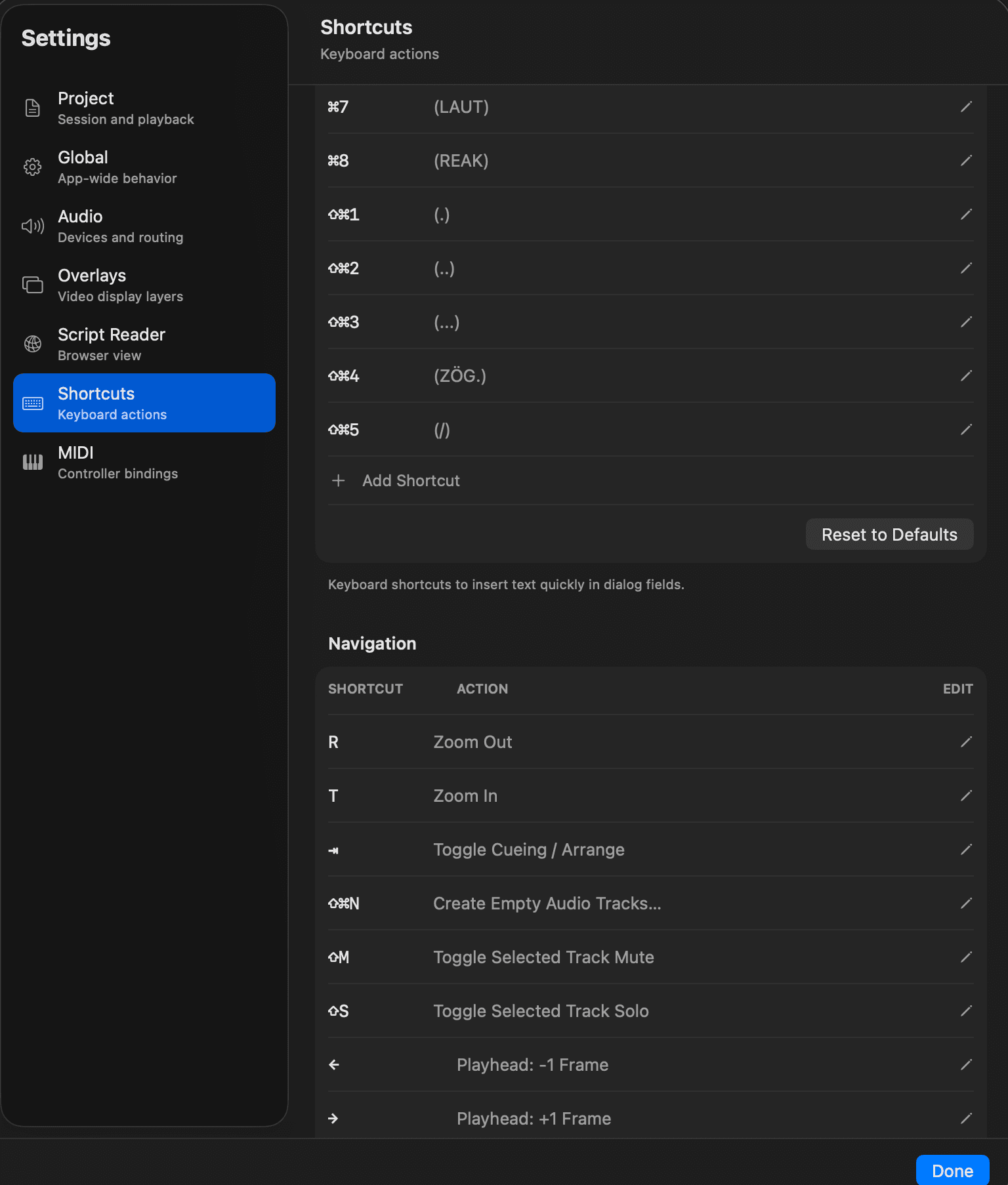Select the (ZÖG.) text entry
The image size is (1008, 1185).
460,376
